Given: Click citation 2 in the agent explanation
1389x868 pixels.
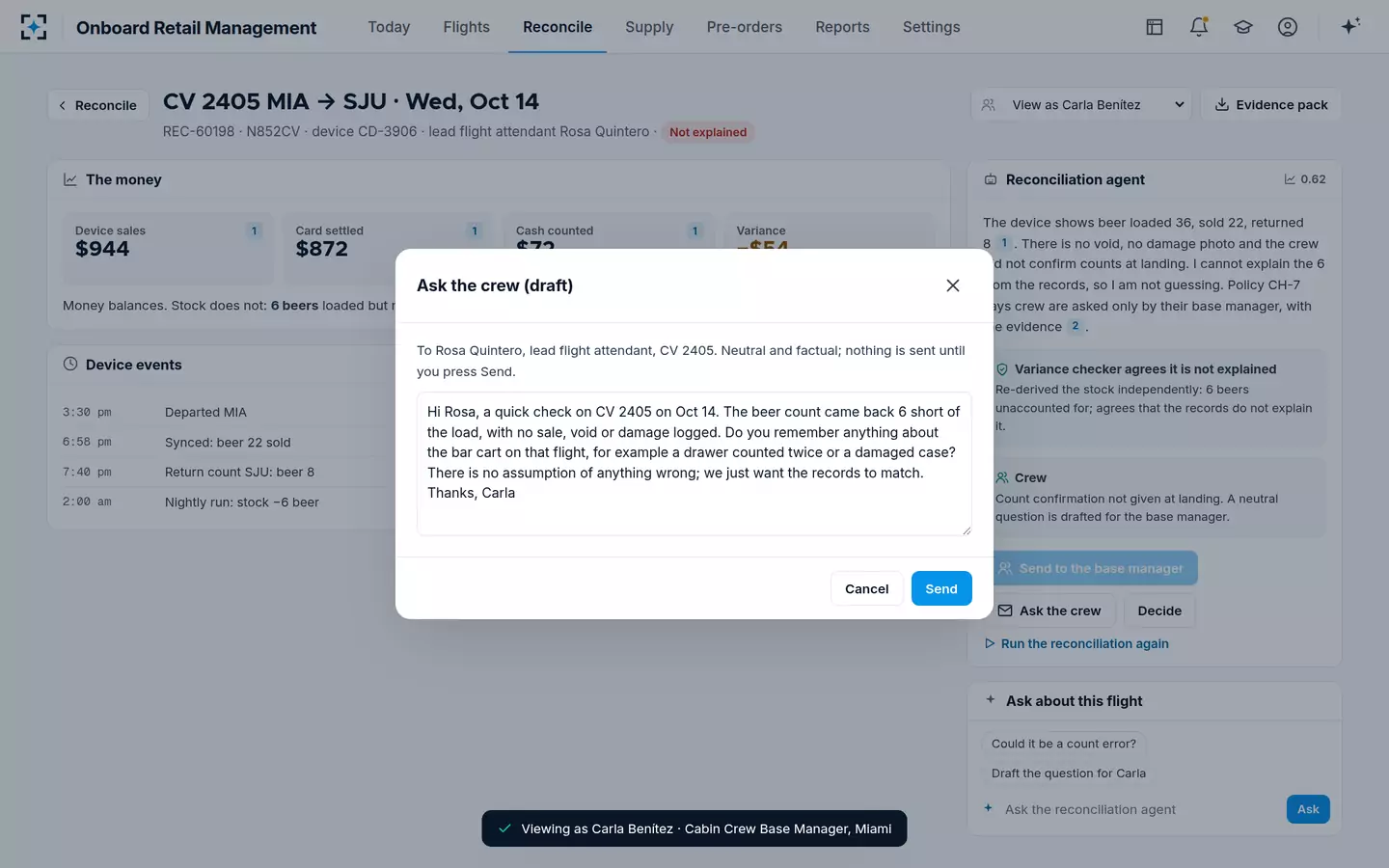Looking at the screenshot, I should 1076,326.
